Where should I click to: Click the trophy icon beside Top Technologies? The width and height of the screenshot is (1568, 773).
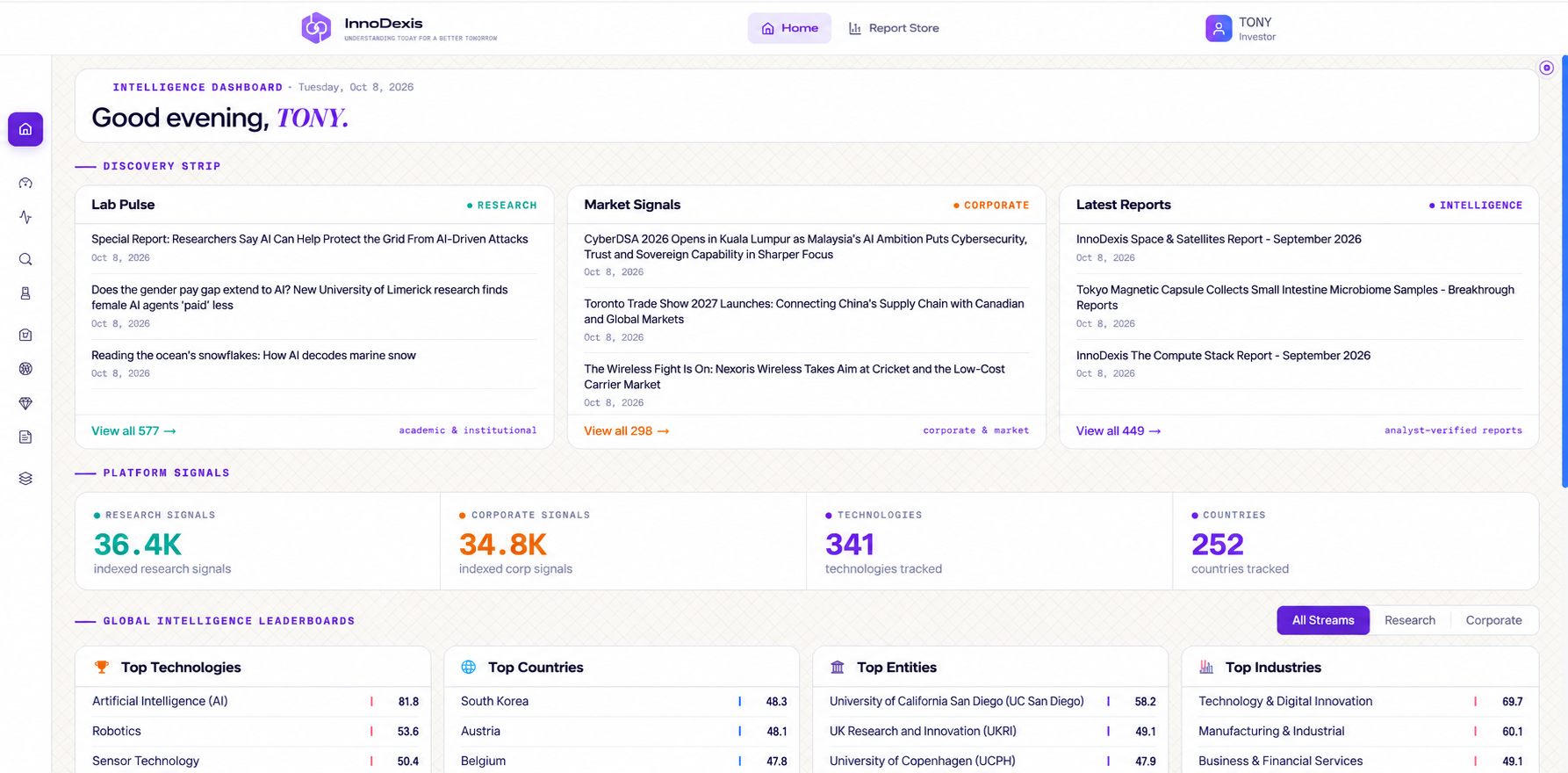click(102, 668)
